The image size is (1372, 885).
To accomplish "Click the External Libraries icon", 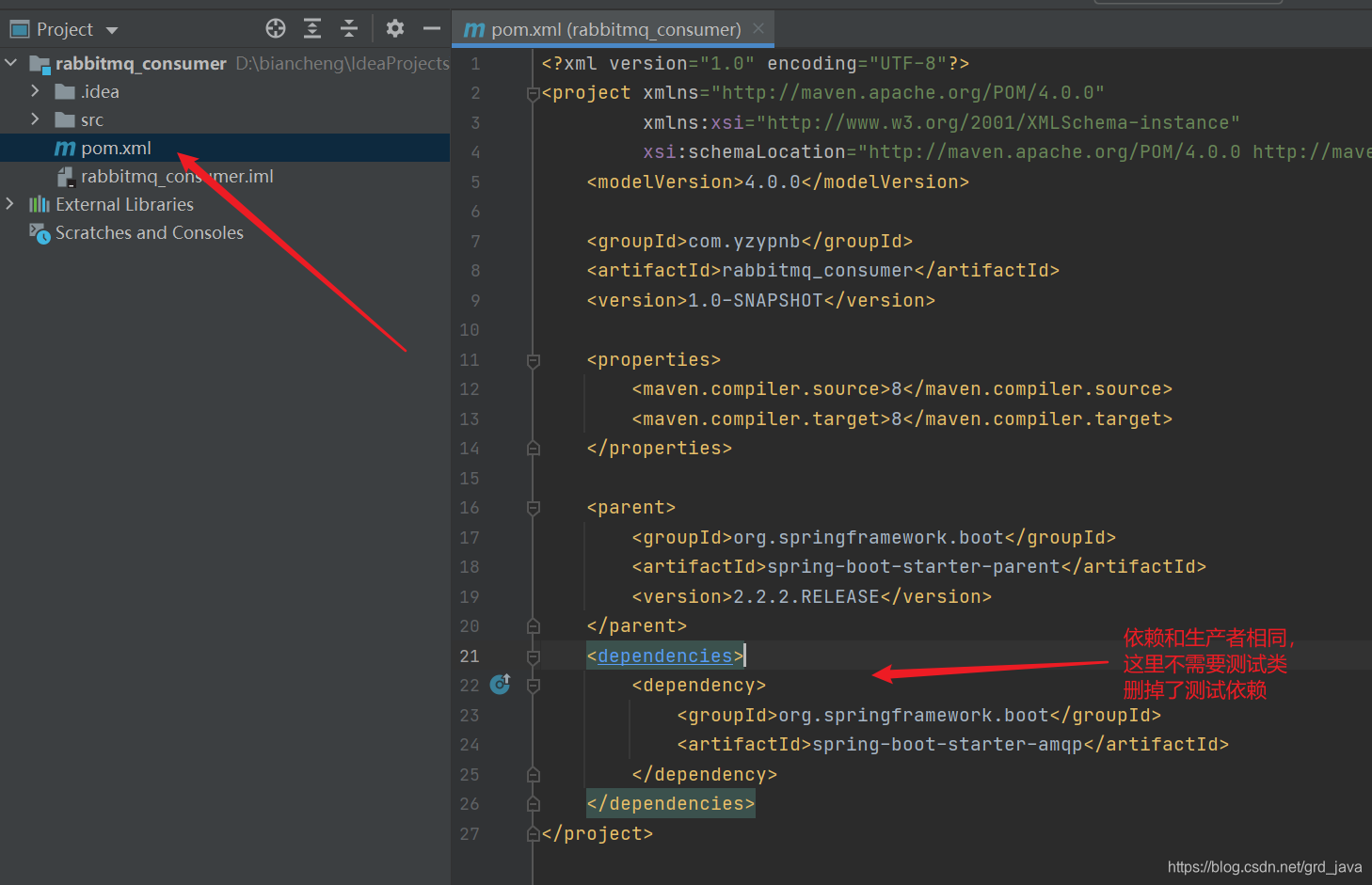I will click(x=40, y=204).
